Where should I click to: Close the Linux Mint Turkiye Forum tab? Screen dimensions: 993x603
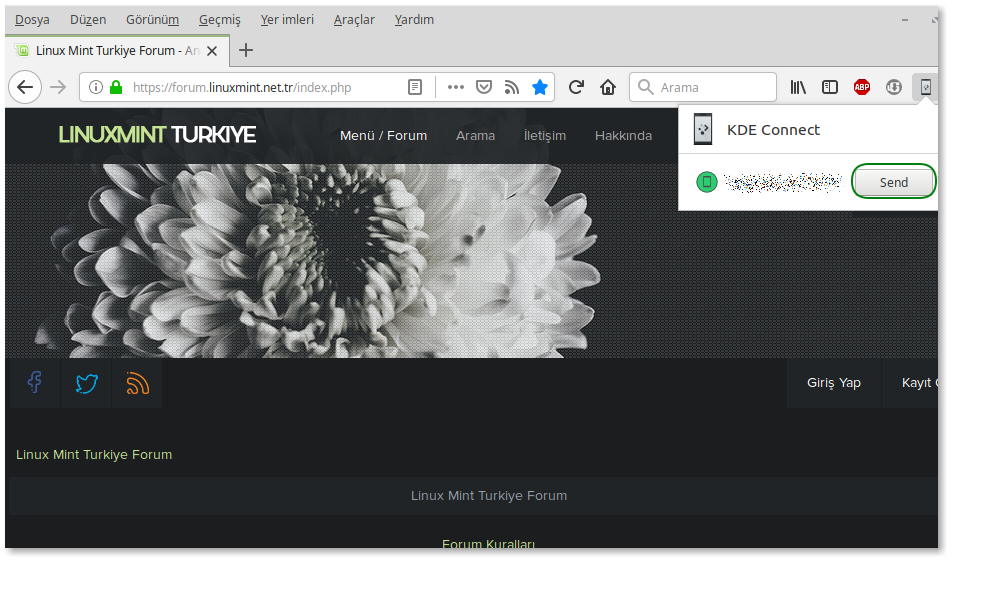tap(212, 51)
